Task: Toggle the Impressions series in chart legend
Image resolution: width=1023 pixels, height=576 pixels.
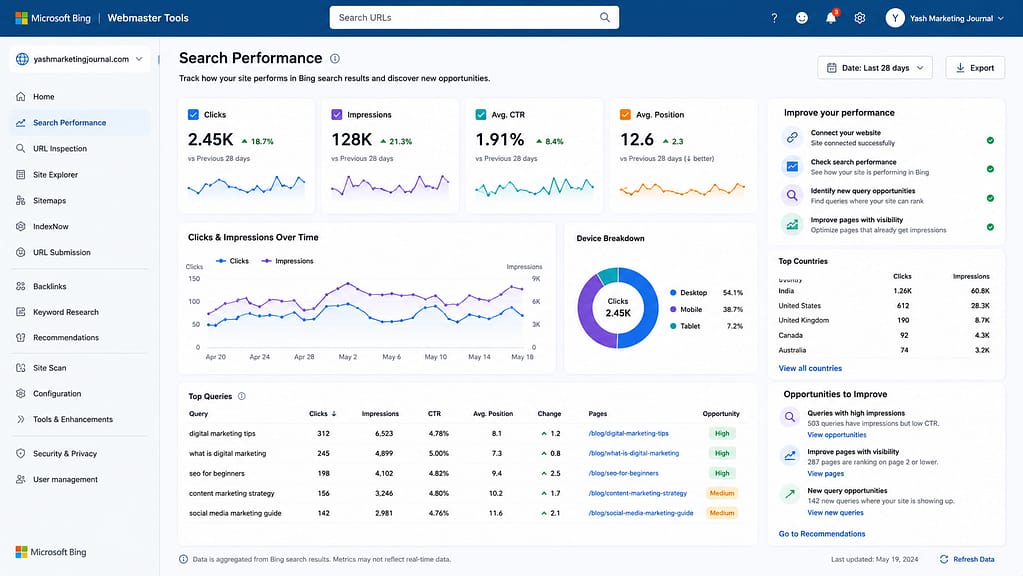Action: [x=287, y=261]
